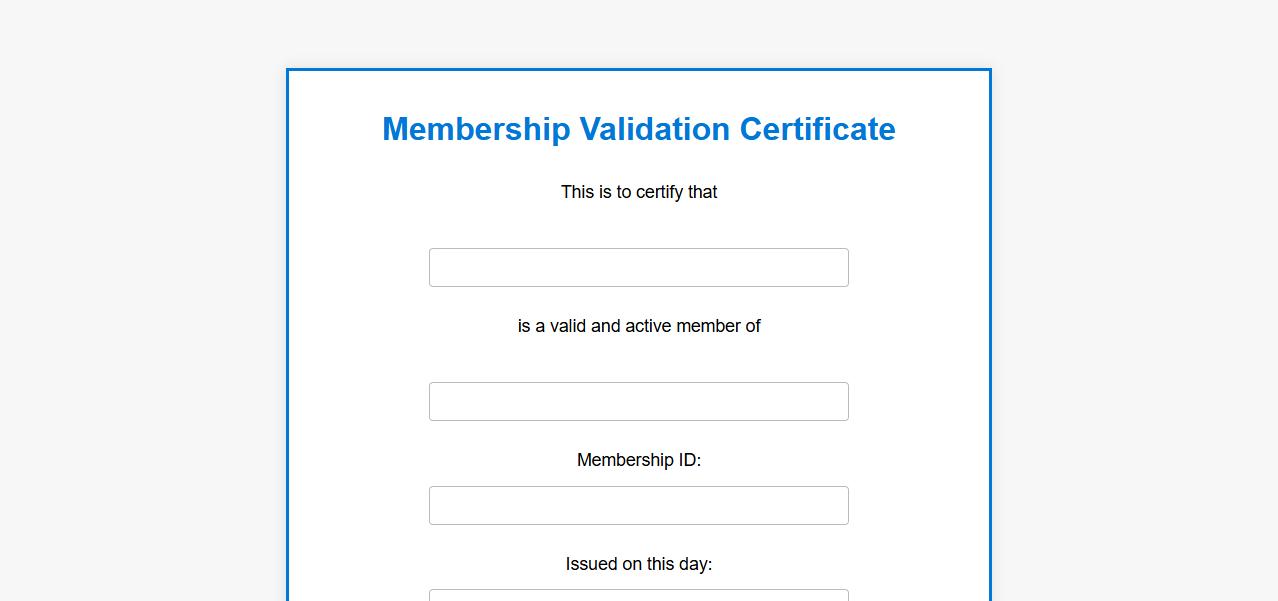Click the gray page background left of certificate
The image size is (1278, 601).
(140, 300)
